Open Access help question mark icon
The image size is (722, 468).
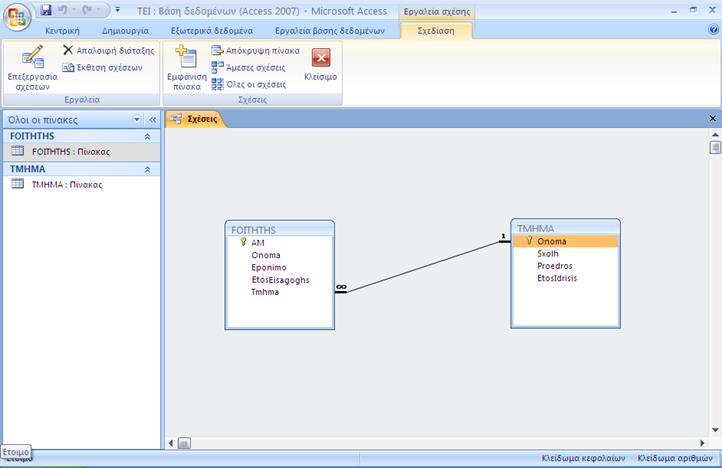tap(713, 29)
